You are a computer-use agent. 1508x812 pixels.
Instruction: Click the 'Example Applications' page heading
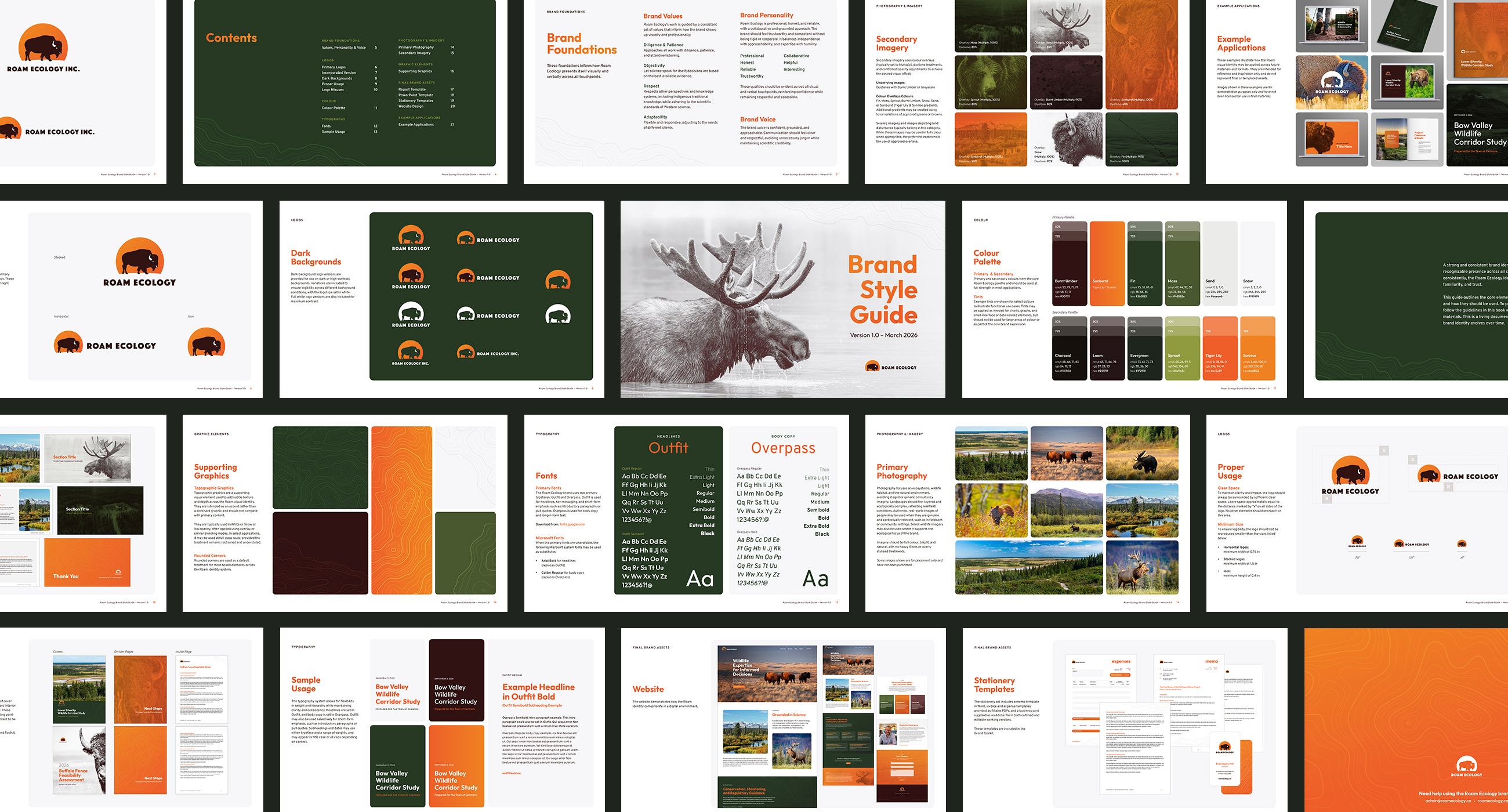coord(1241,43)
